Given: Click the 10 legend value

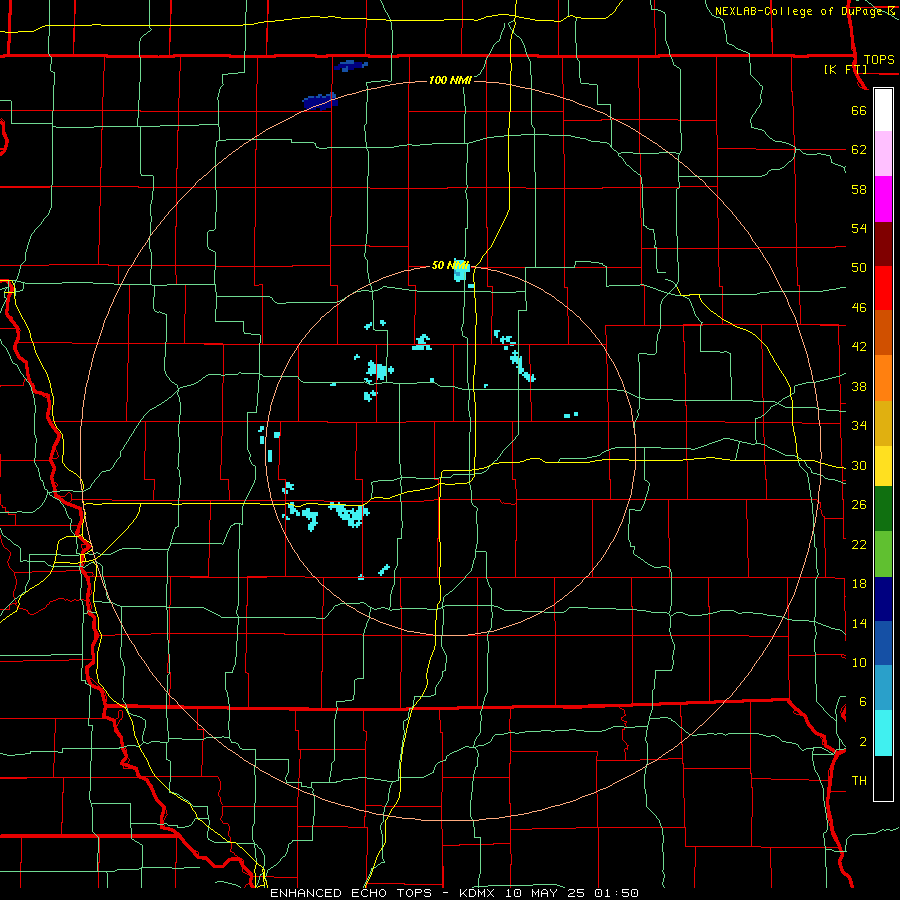Looking at the screenshot, I should click(859, 662).
